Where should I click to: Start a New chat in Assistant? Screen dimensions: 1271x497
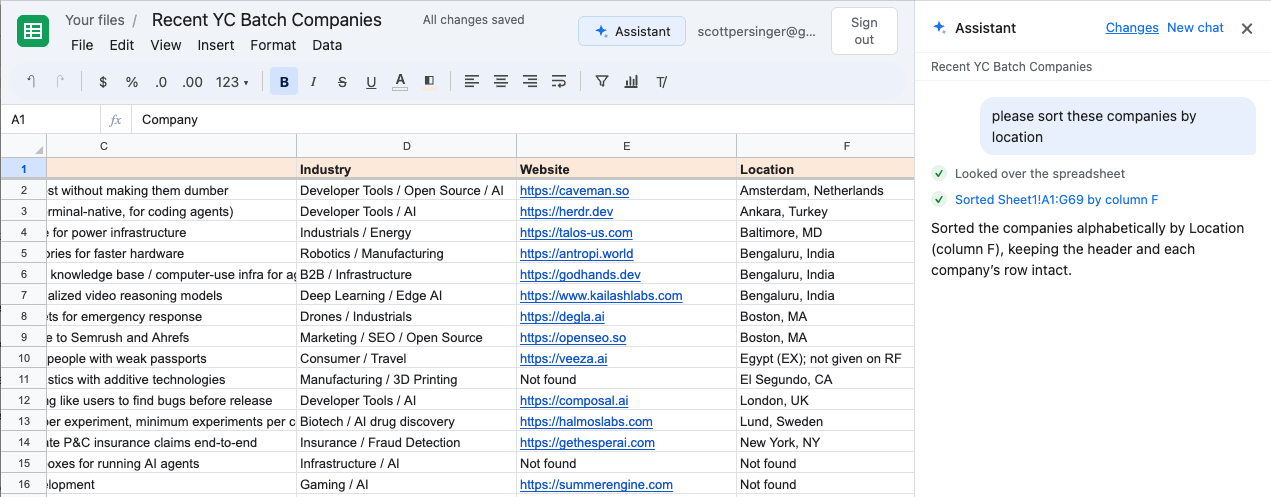coord(1195,28)
